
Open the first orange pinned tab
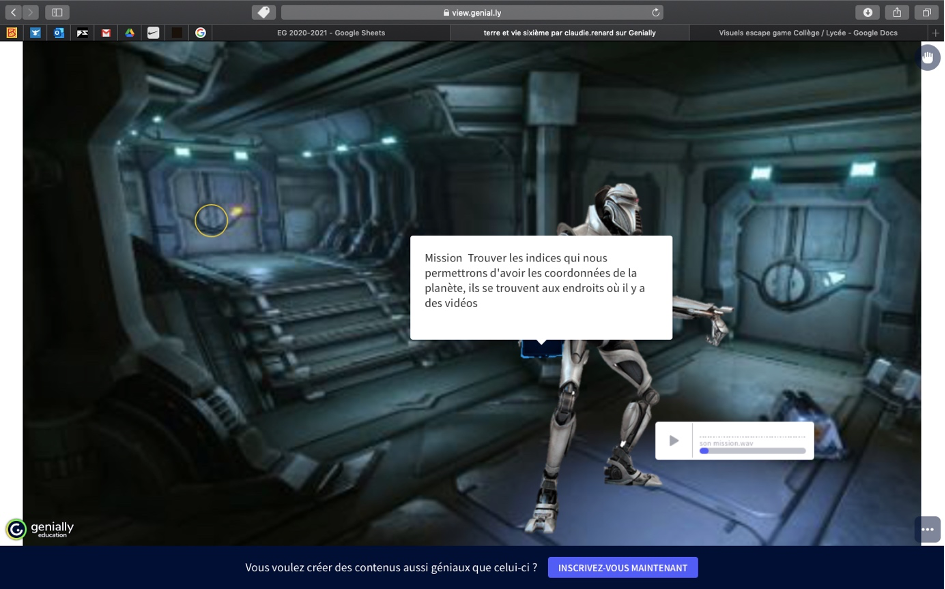click(x=11, y=33)
